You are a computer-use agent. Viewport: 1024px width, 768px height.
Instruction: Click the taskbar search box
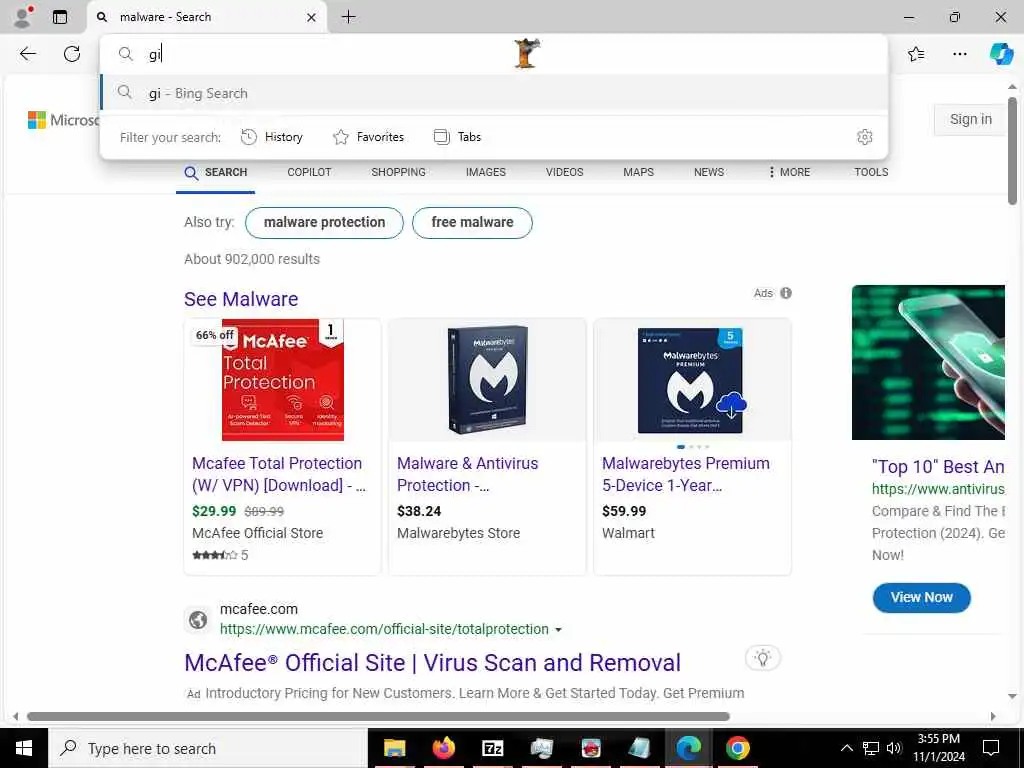[x=208, y=748]
